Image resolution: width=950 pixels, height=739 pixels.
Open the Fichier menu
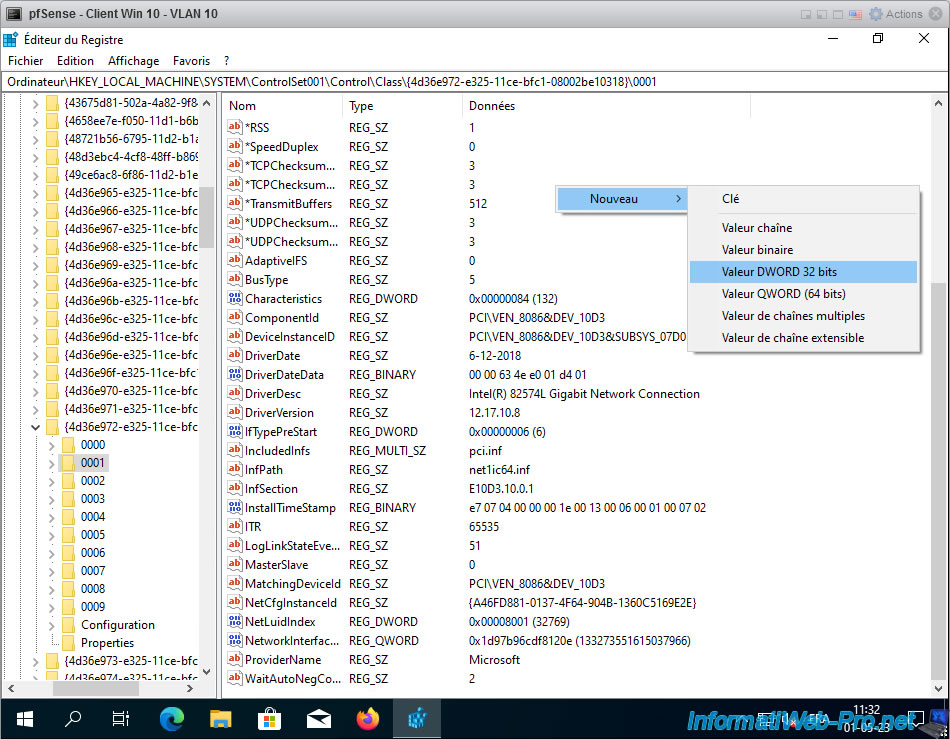(25, 61)
